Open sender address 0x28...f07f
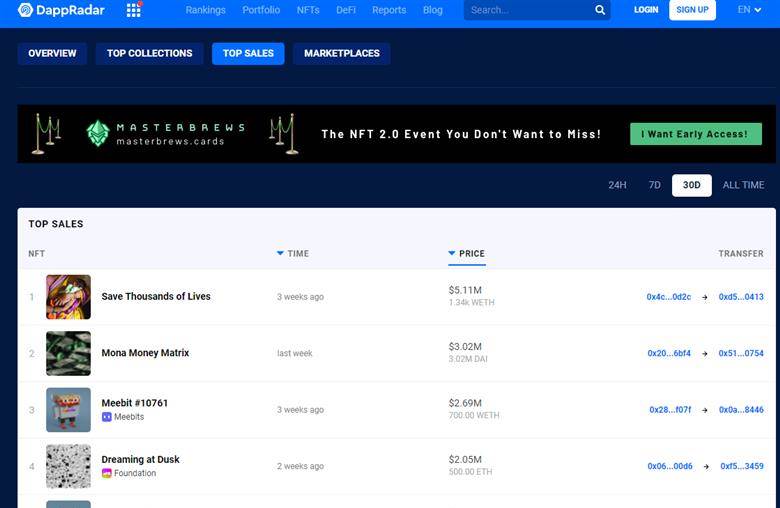 point(670,410)
